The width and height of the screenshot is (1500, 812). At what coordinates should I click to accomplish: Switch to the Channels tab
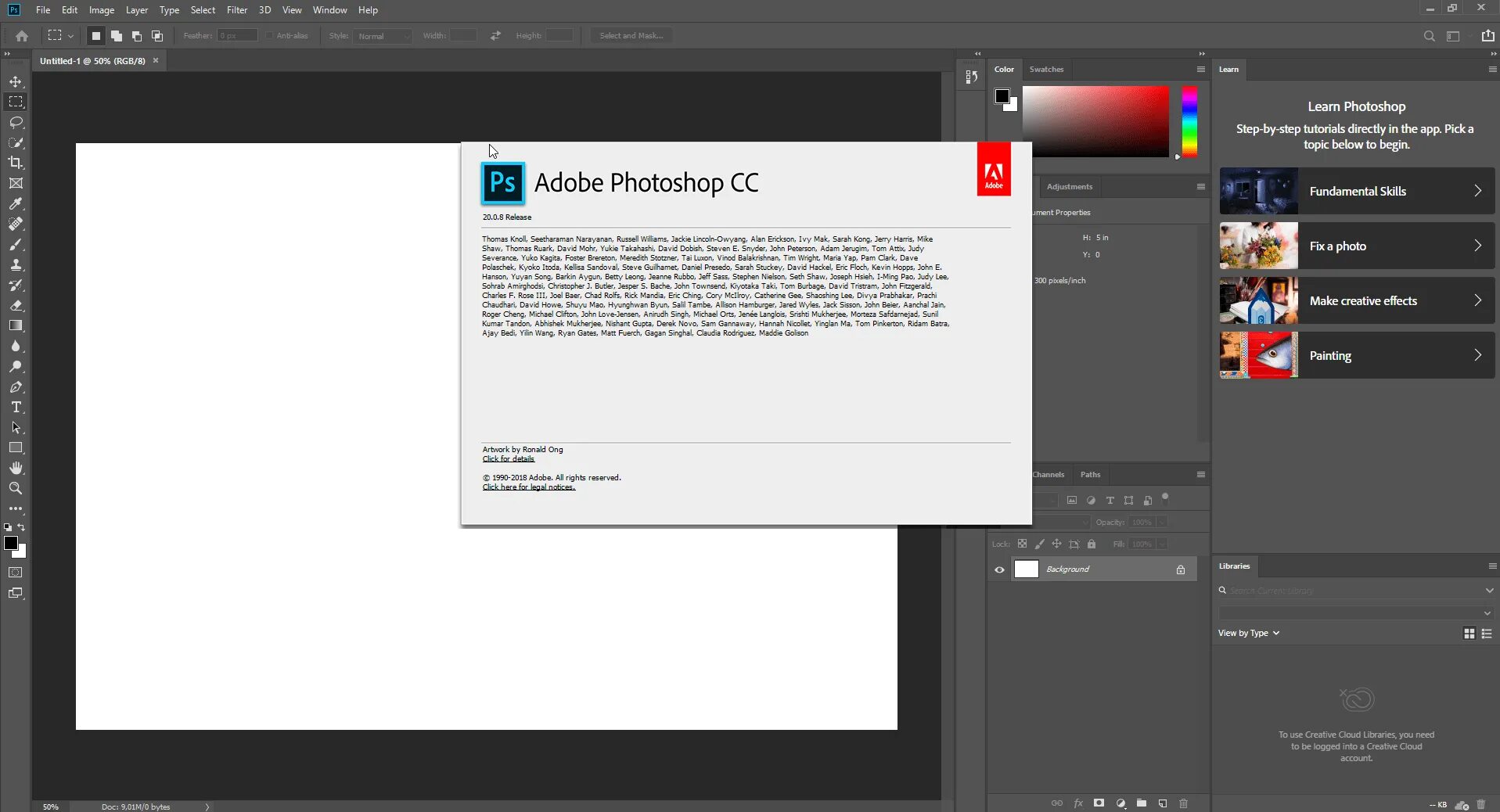coord(1049,475)
